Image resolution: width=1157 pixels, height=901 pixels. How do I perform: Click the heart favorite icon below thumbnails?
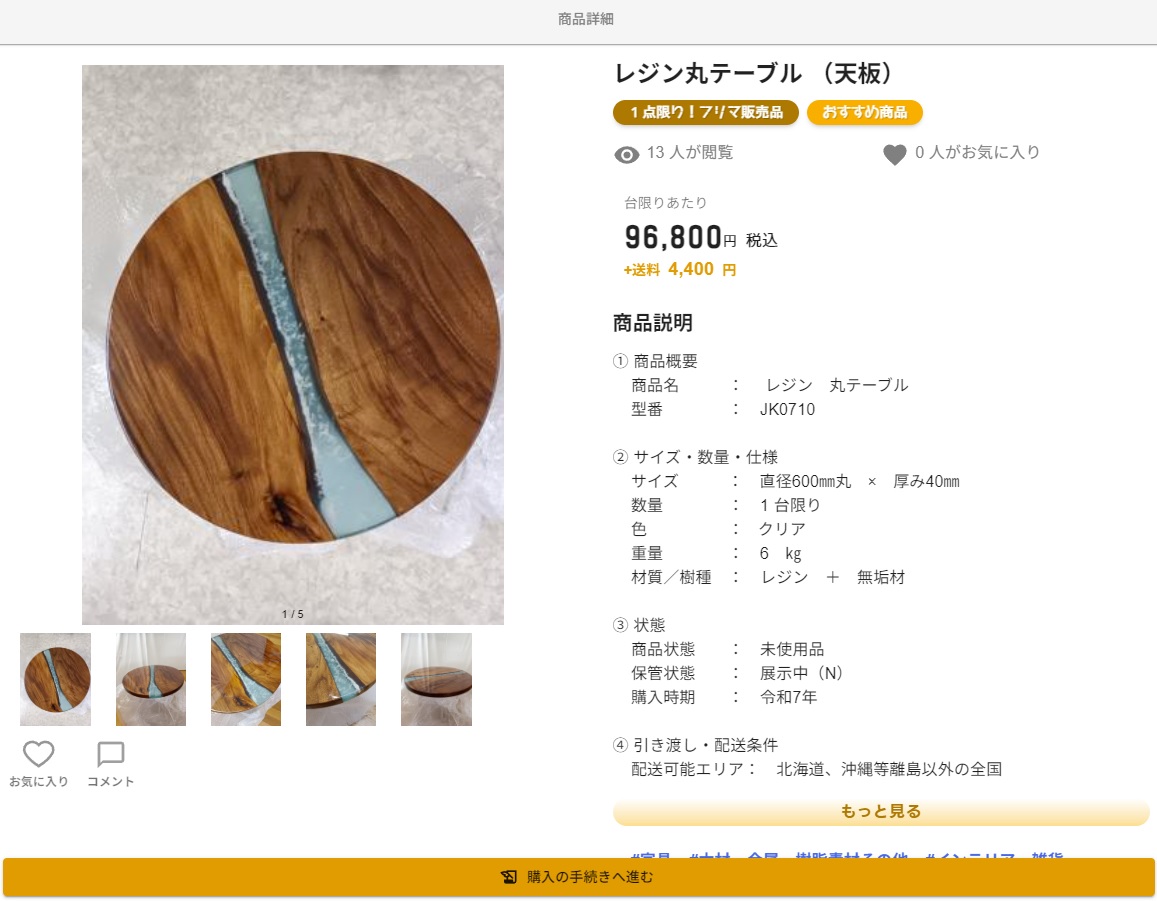[x=38, y=753]
